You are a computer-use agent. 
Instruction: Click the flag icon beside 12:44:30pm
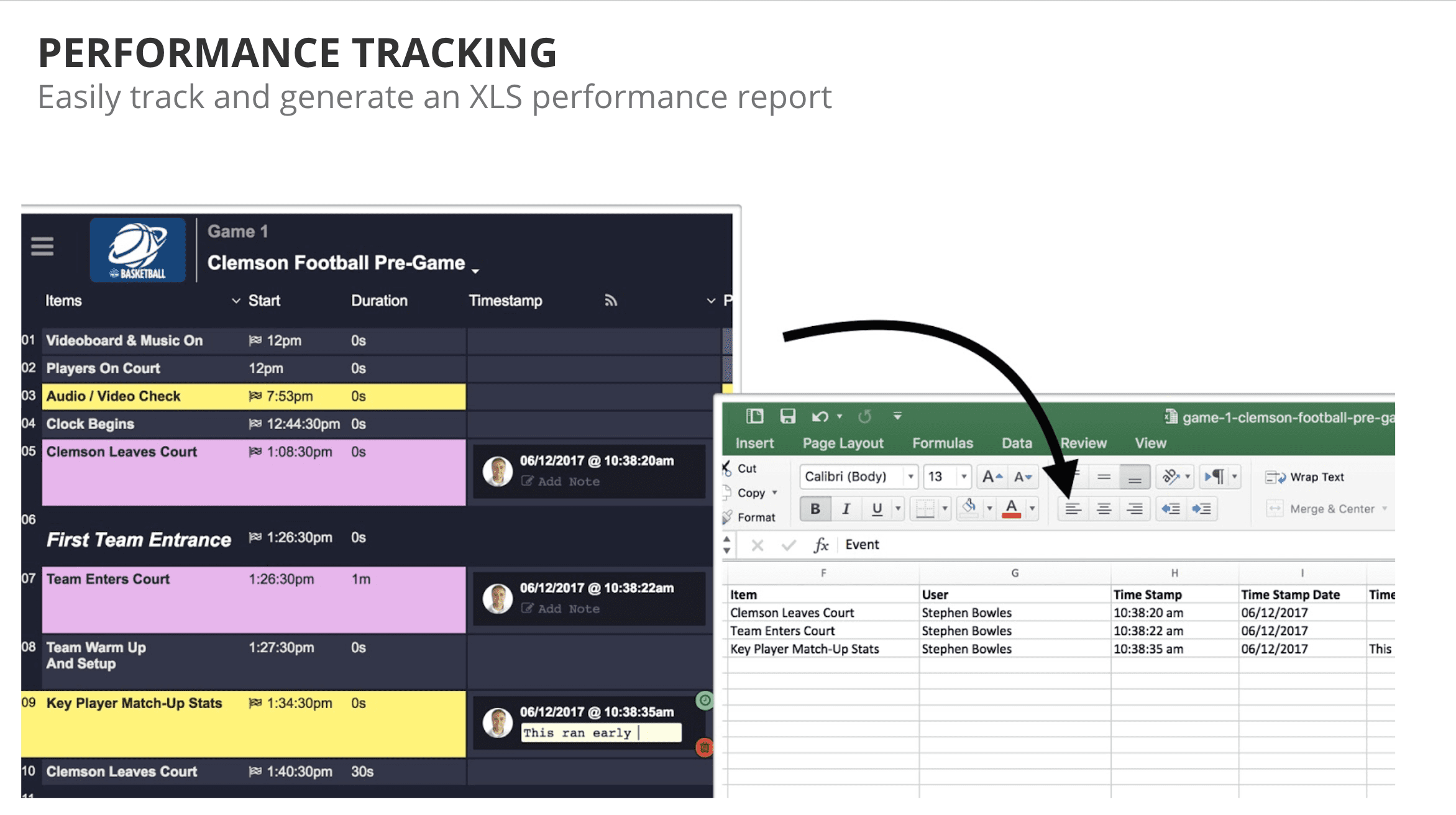point(255,424)
